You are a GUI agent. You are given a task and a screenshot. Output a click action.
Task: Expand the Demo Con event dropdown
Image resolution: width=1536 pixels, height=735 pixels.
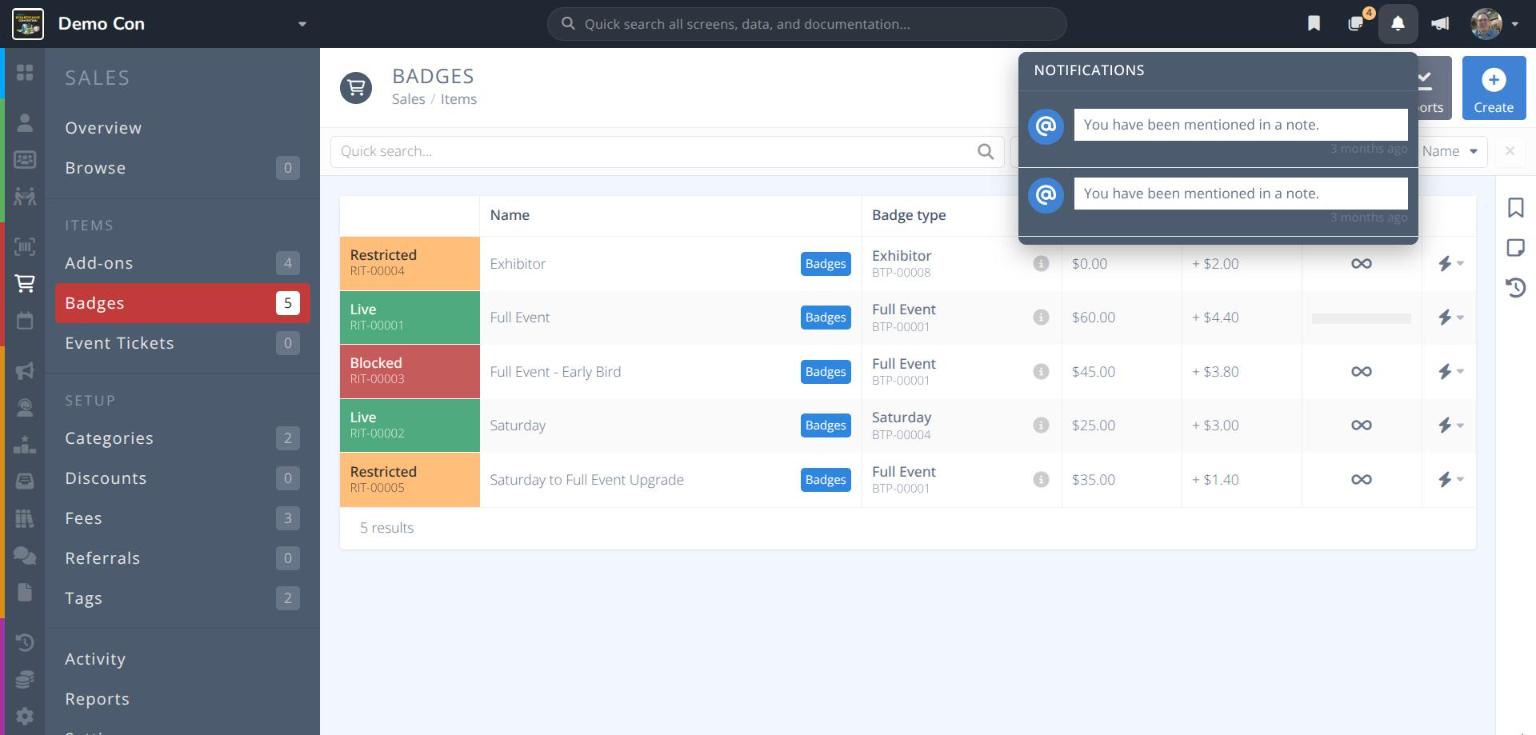302,24
